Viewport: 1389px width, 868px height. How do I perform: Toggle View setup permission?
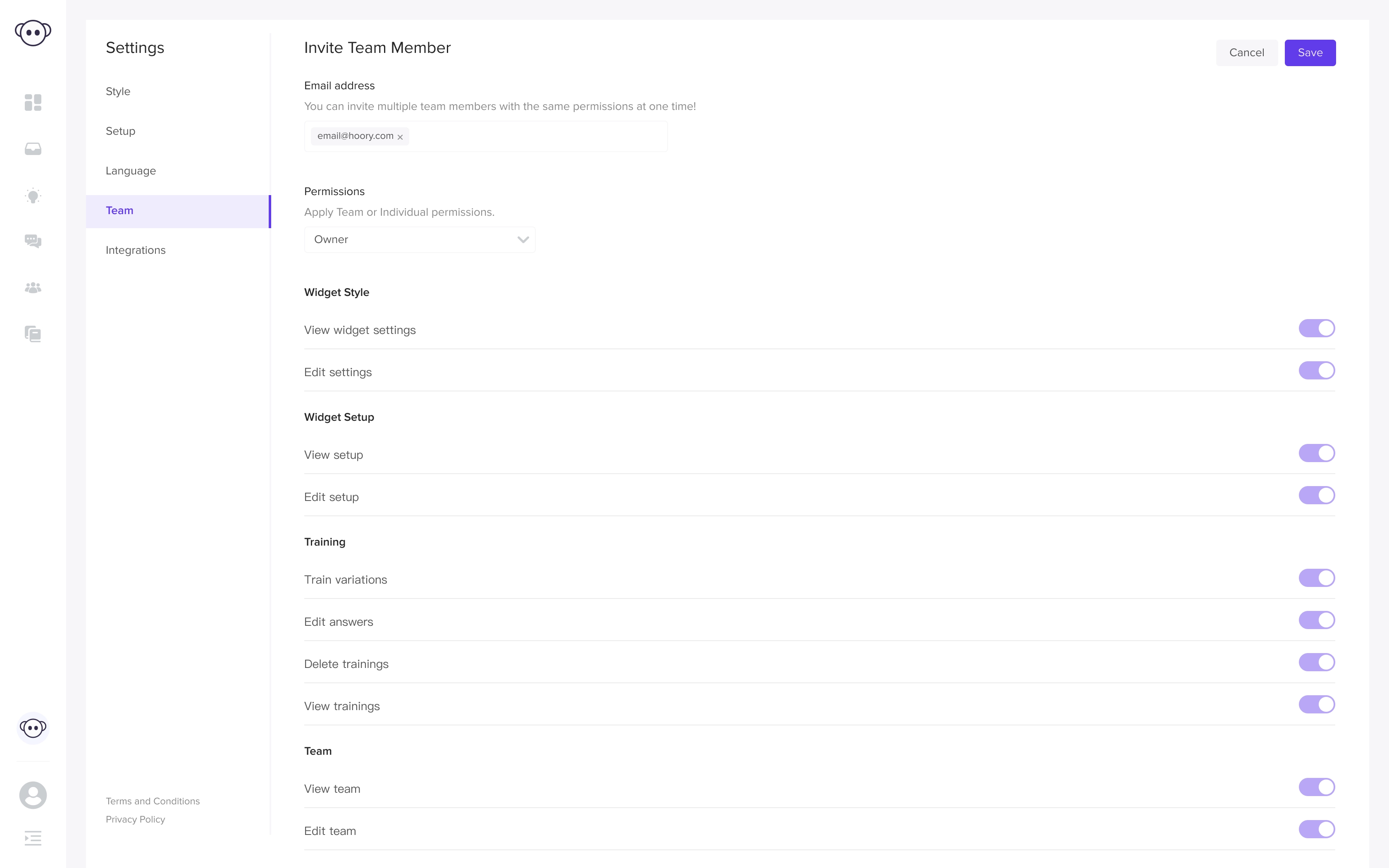(1317, 453)
